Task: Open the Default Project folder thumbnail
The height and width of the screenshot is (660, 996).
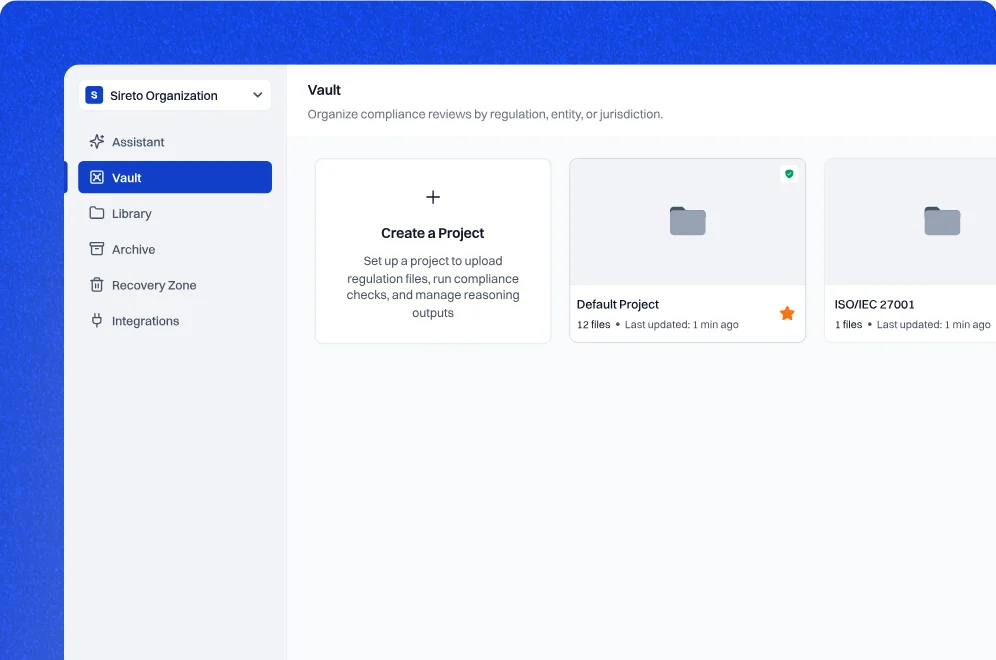Action: [687, 222]
